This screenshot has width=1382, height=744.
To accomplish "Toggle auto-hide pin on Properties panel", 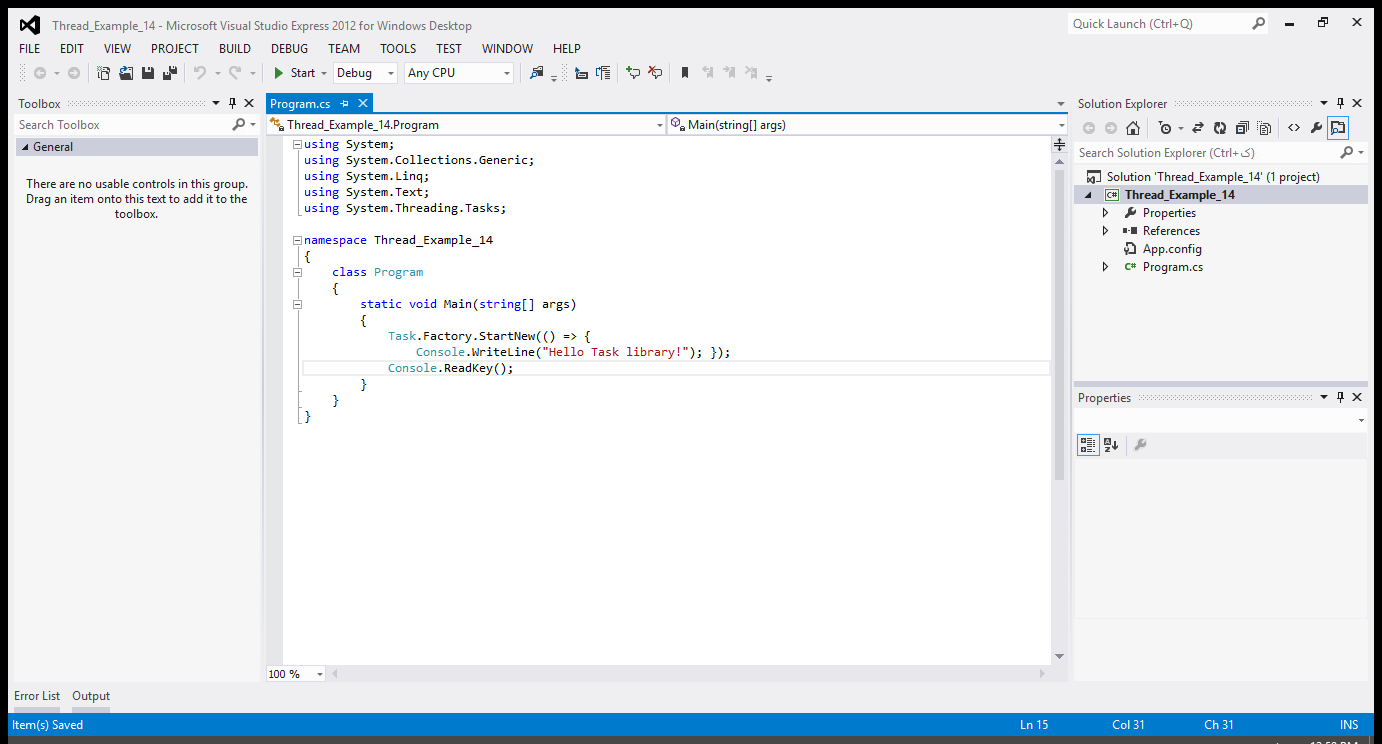I will [x=1341, y=397].
